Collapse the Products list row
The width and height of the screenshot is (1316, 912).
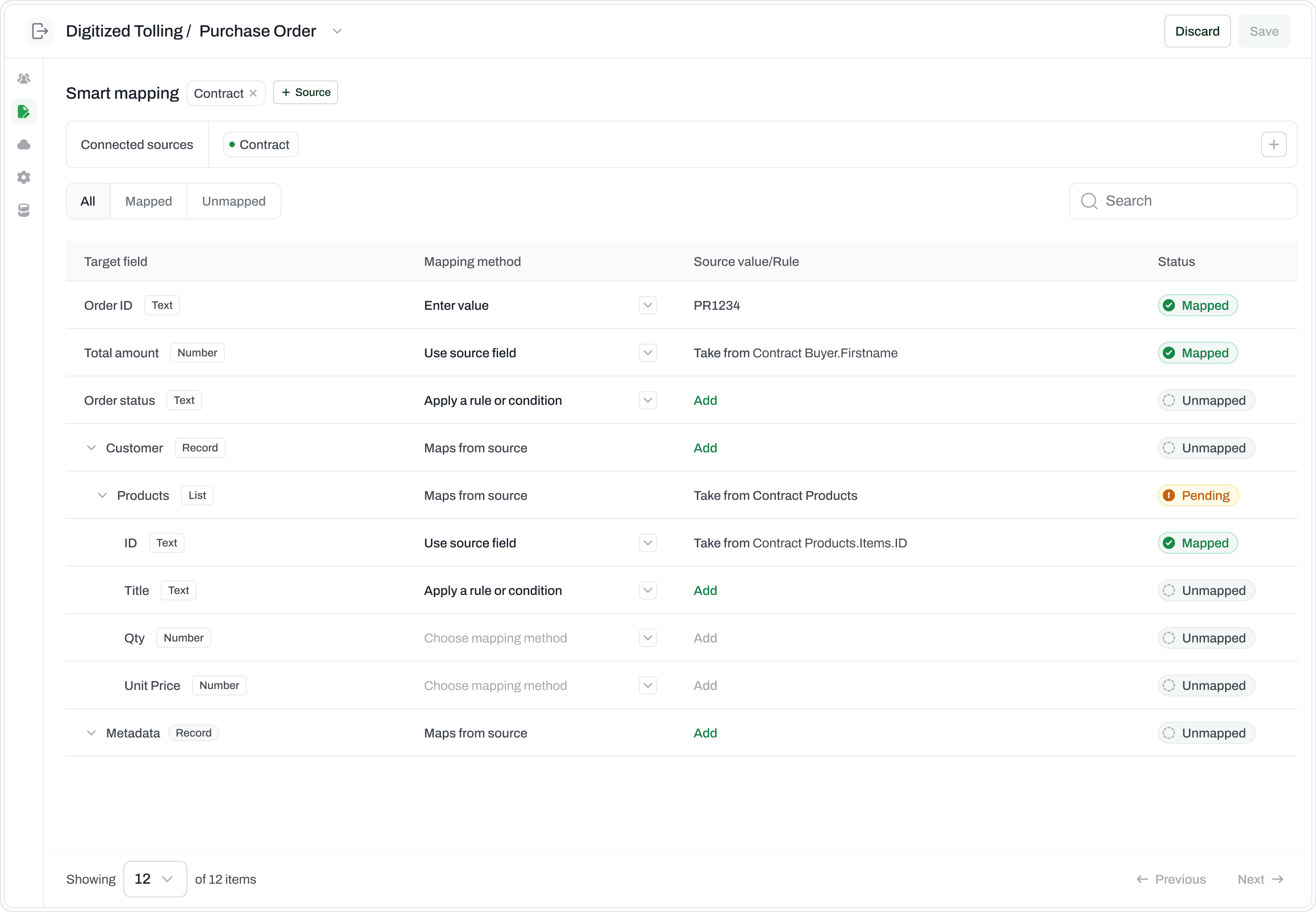click(x=102, y=495)
